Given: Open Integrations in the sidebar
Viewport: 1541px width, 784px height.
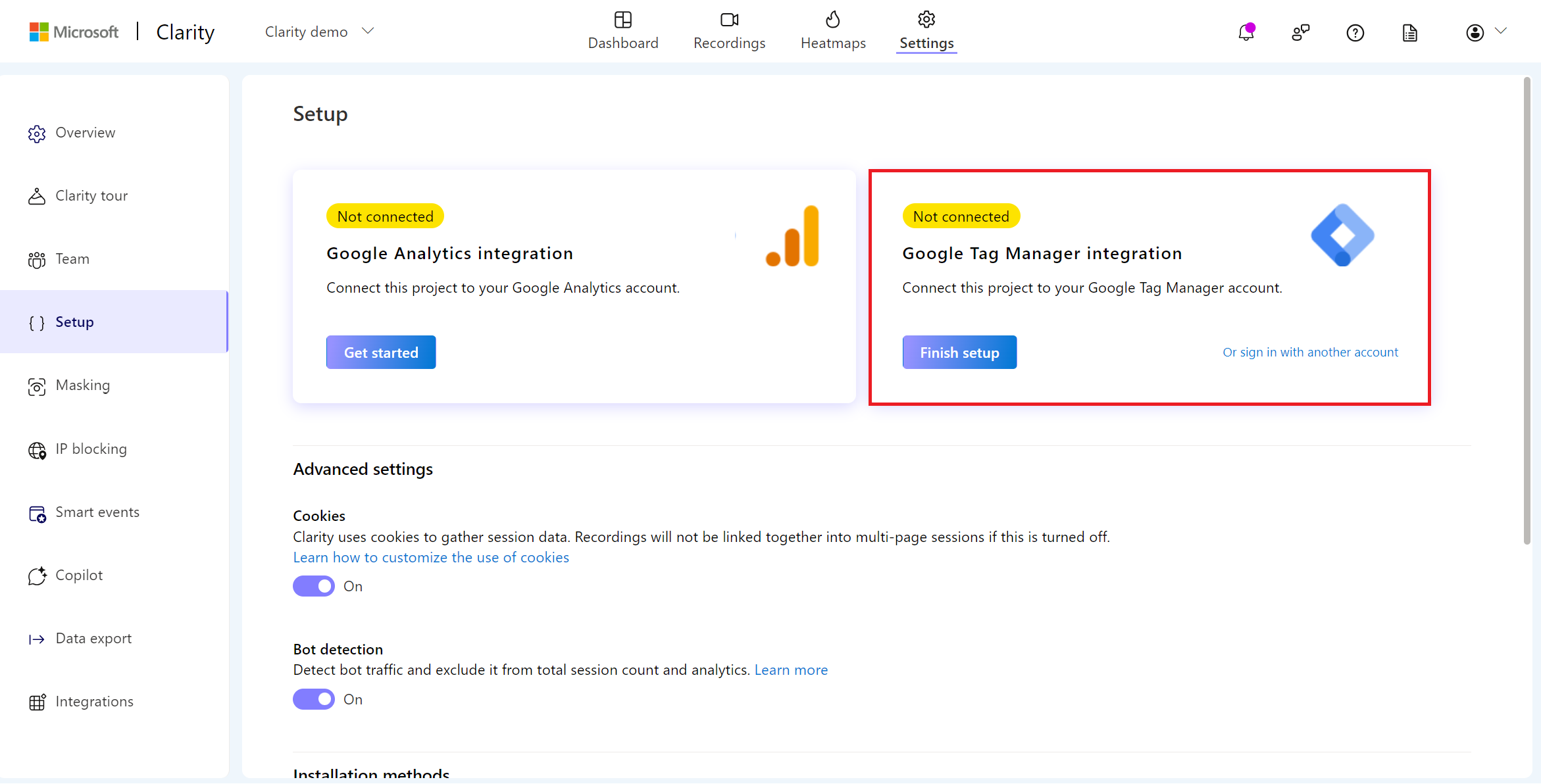Looking at the screenshot, I should [114, 702].
